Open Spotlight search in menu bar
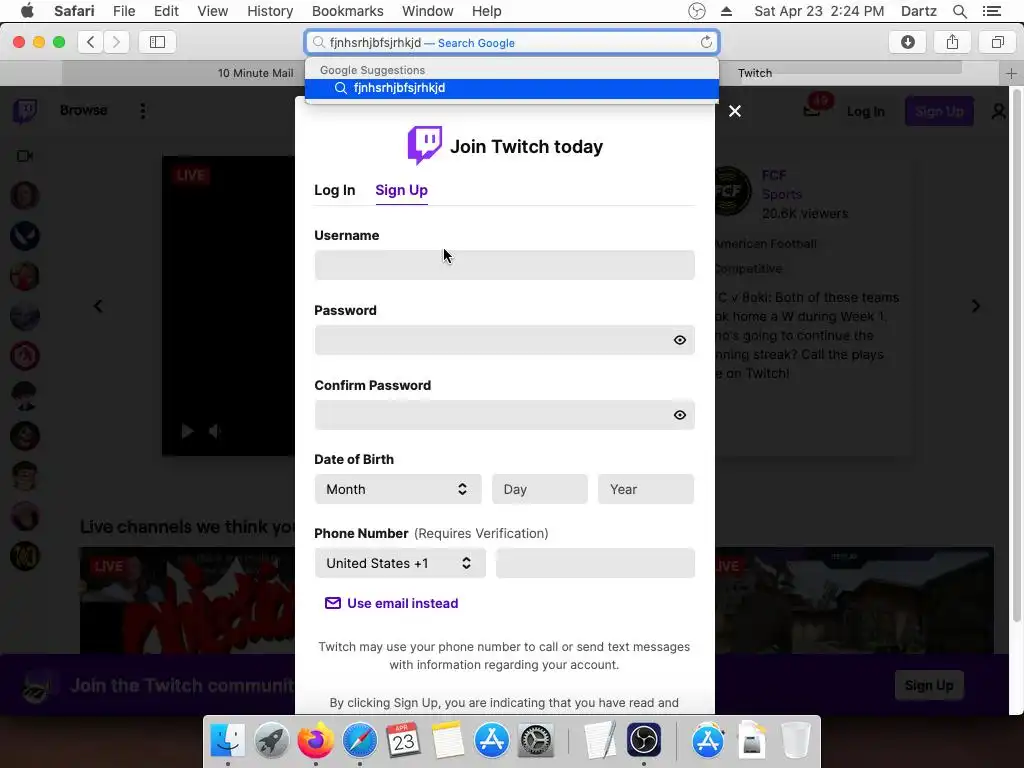This screenshot has width=1024, height=768. pyautogui.click(x=959, y=11)
